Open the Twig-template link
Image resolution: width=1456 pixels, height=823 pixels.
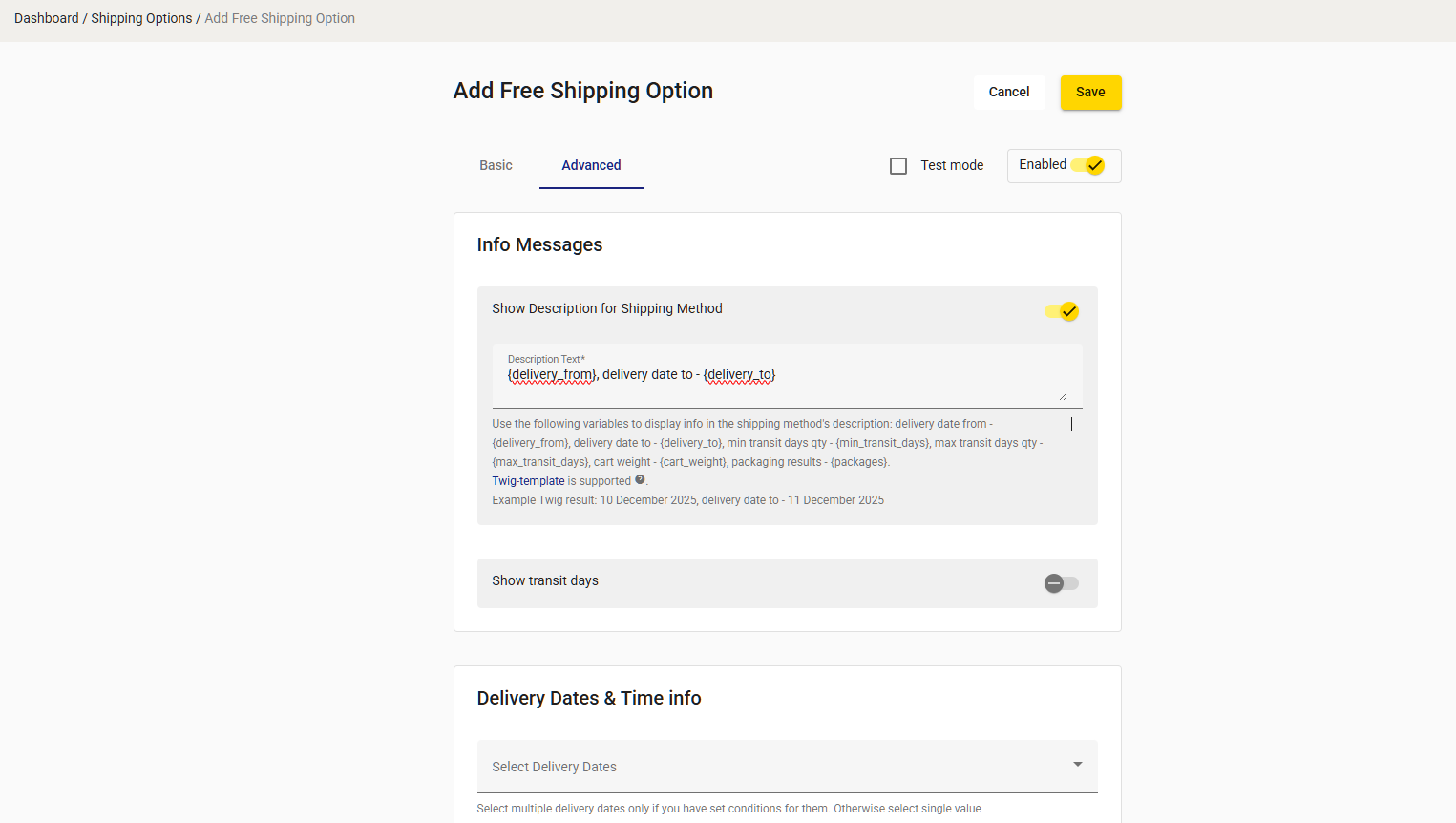528,481
